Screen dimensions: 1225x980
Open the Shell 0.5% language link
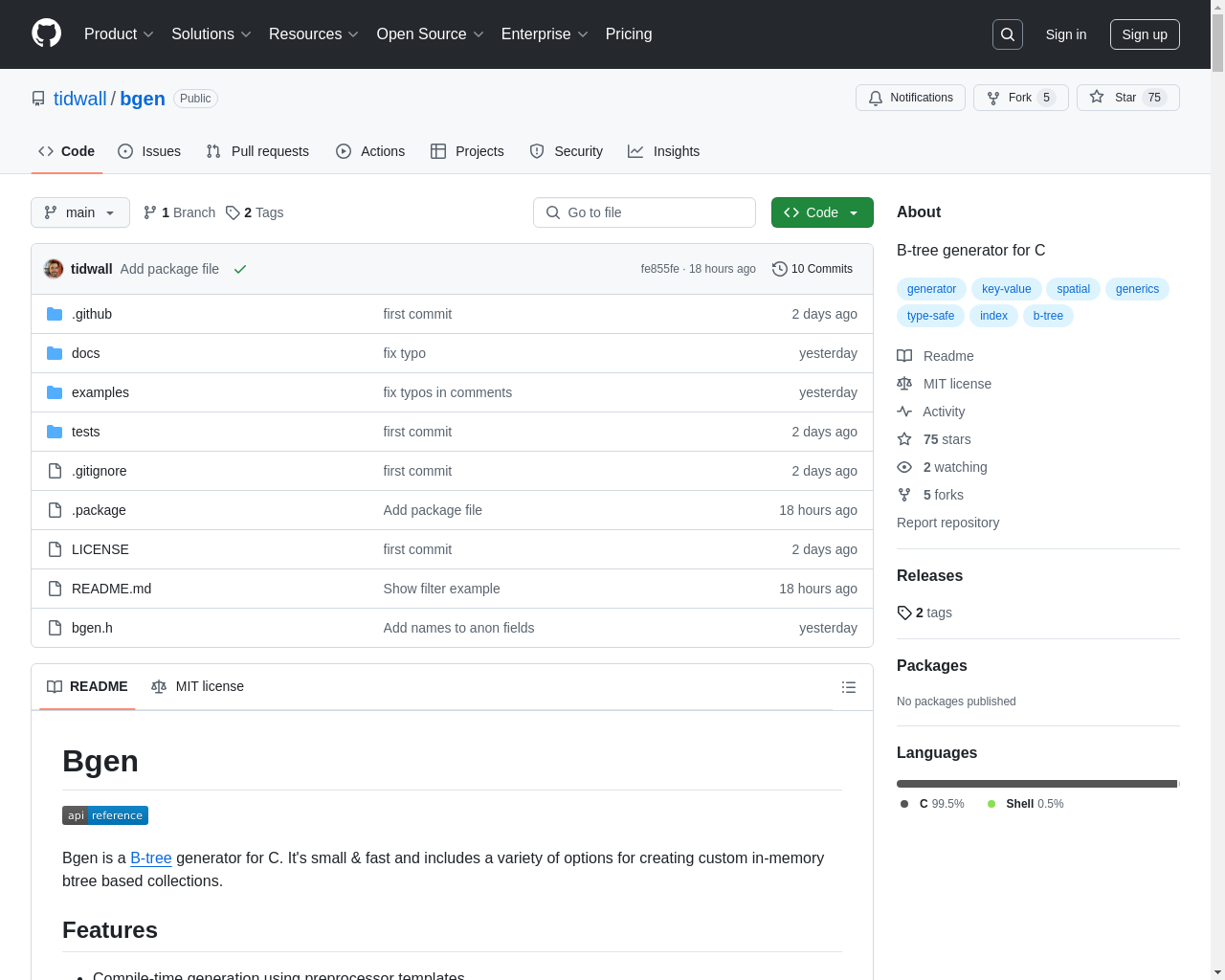(1026, 804)
